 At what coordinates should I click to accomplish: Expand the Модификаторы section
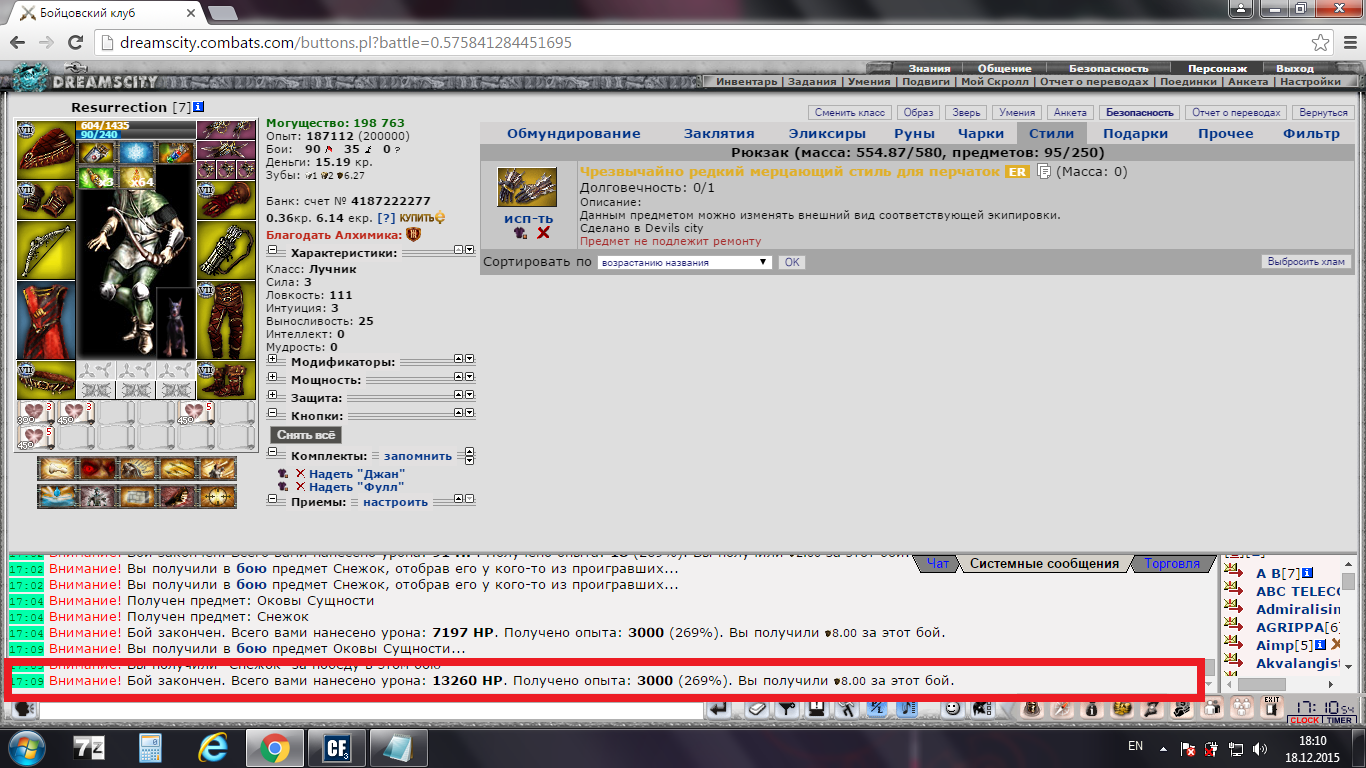coord(271,360)
